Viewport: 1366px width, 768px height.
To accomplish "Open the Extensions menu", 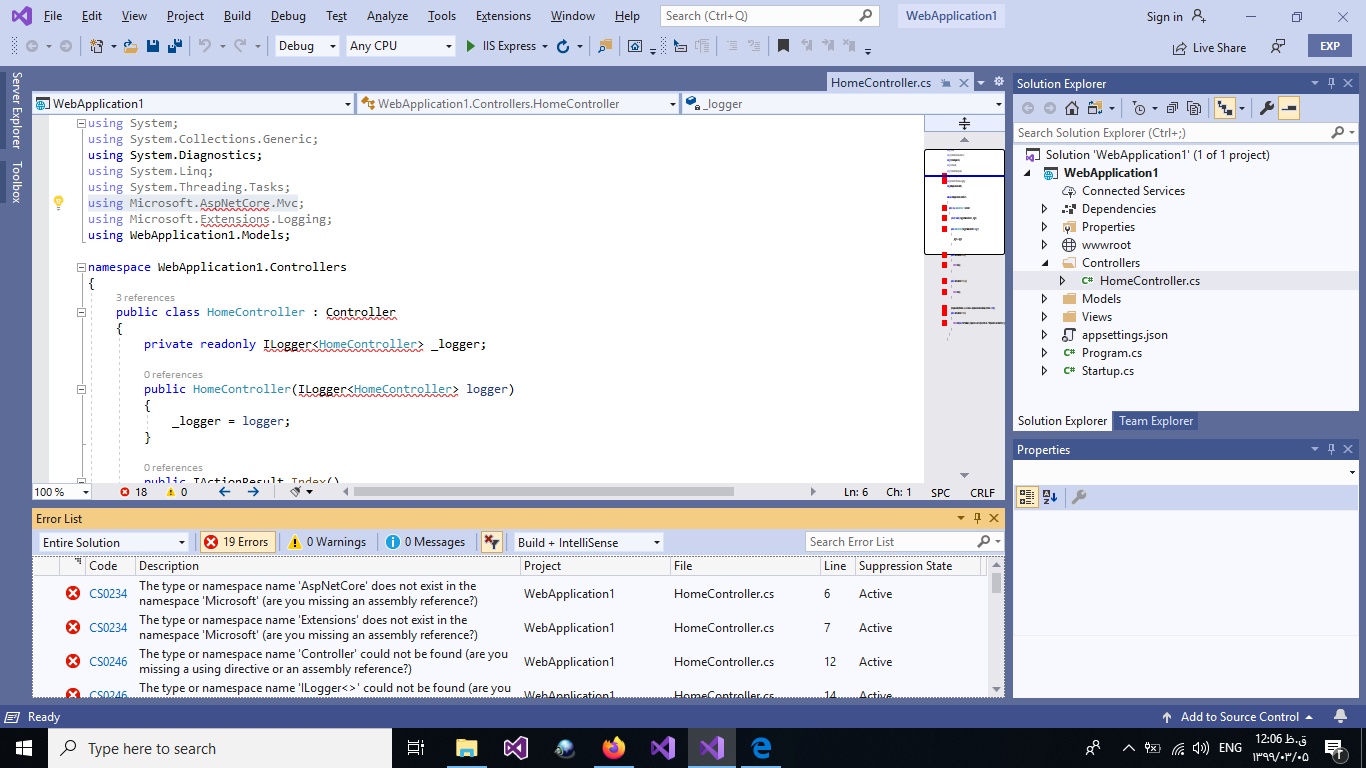I will [503, 16].
